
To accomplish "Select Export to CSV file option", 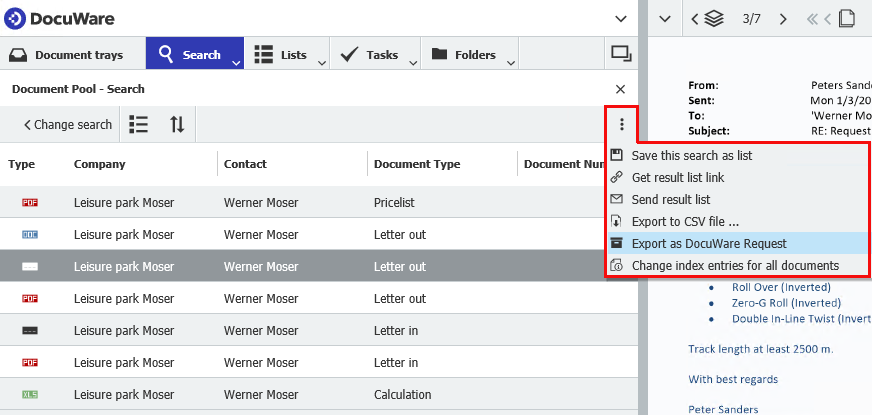I will [685, 222].
